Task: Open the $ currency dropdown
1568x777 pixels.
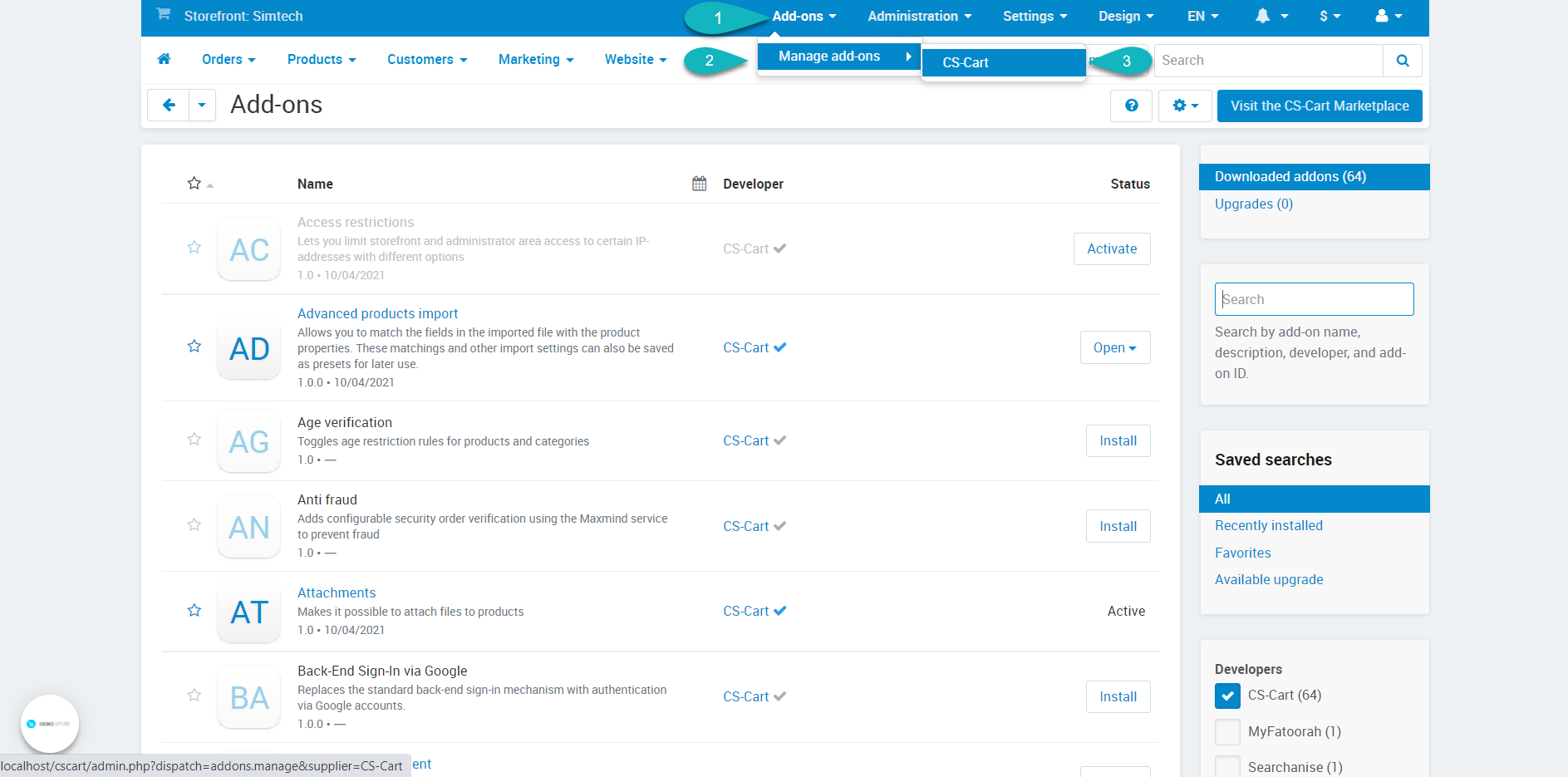Action: click(1330, 16)
